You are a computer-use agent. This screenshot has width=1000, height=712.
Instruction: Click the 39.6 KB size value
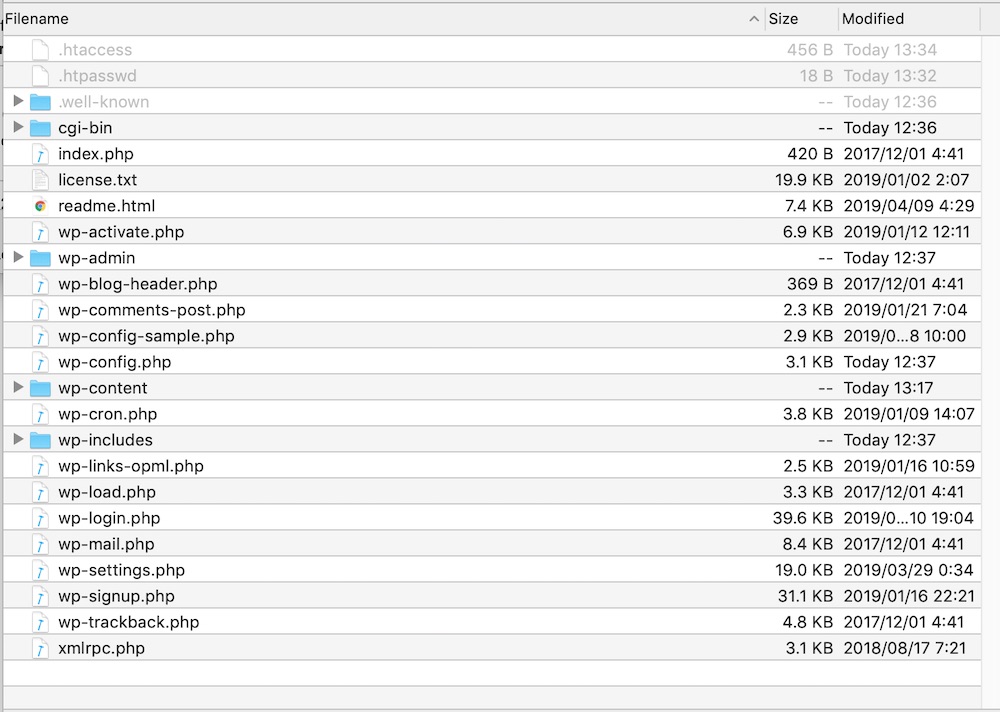tap(802, 518)
